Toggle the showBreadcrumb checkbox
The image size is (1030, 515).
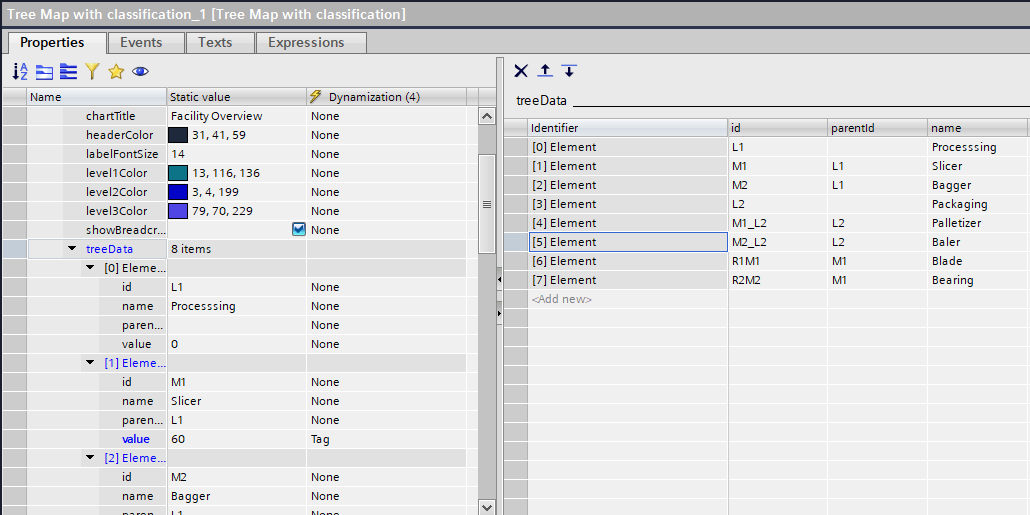click(x=299, y=229)
